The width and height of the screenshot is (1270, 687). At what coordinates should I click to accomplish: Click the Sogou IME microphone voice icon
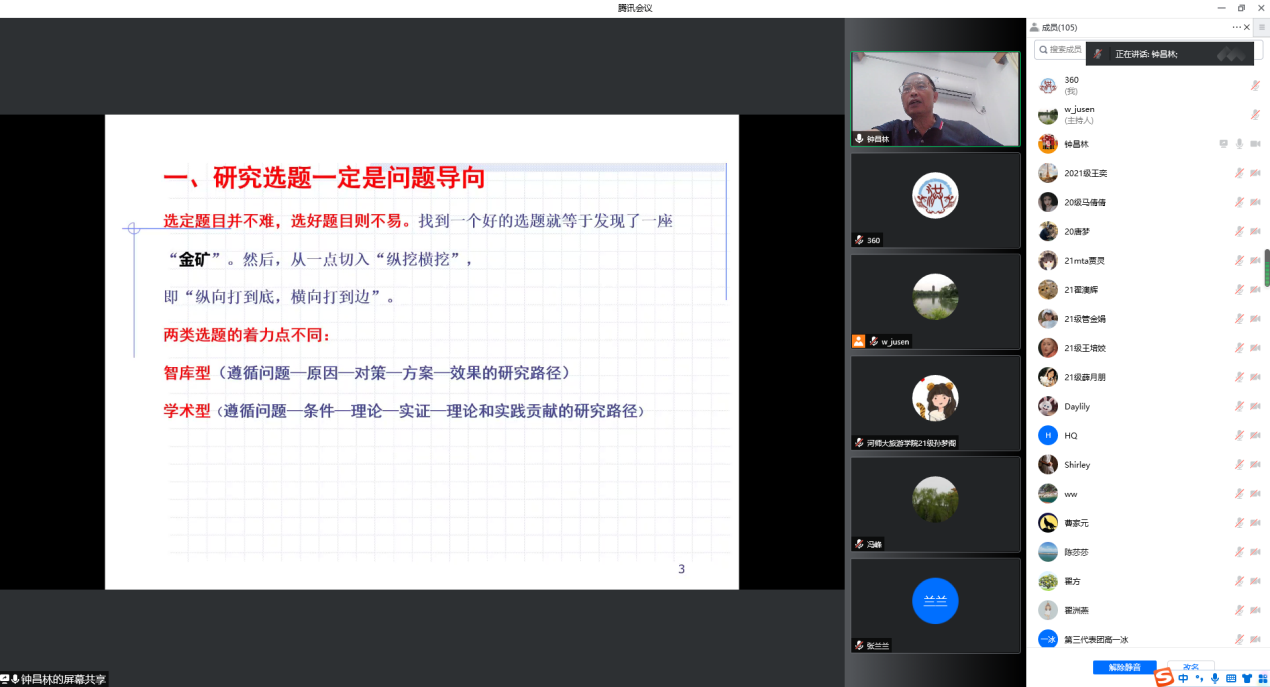click(1214, 678)
